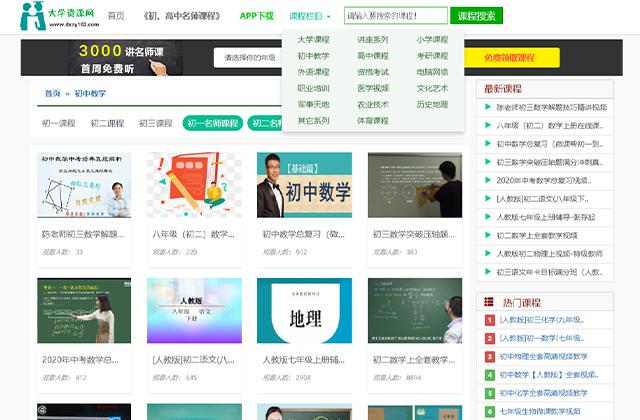Open the 地理 course thumbnail
The image size is (640, 420).
click(x=304, y=311)
